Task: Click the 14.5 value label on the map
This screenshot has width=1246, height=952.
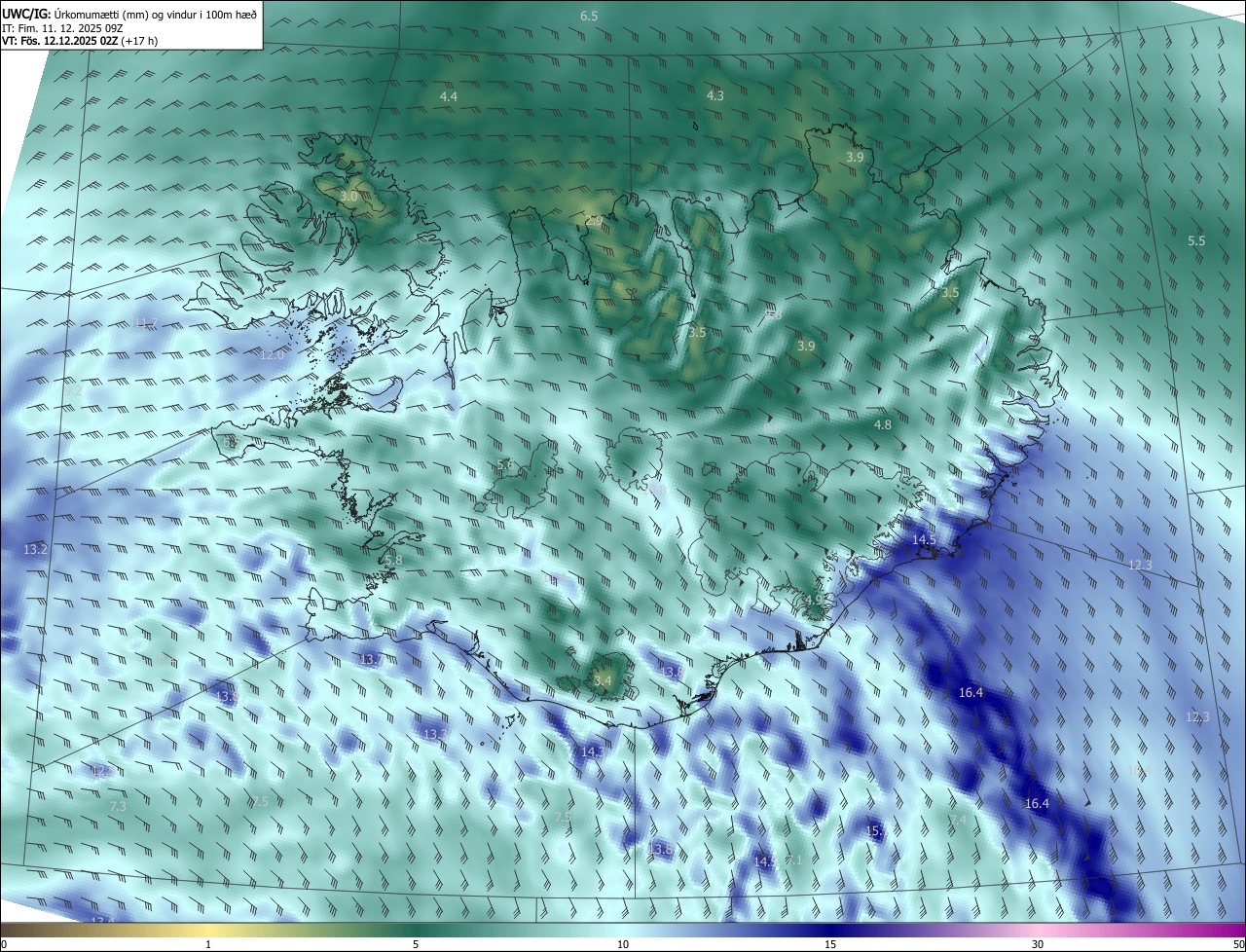Action: tap(924, 540)
